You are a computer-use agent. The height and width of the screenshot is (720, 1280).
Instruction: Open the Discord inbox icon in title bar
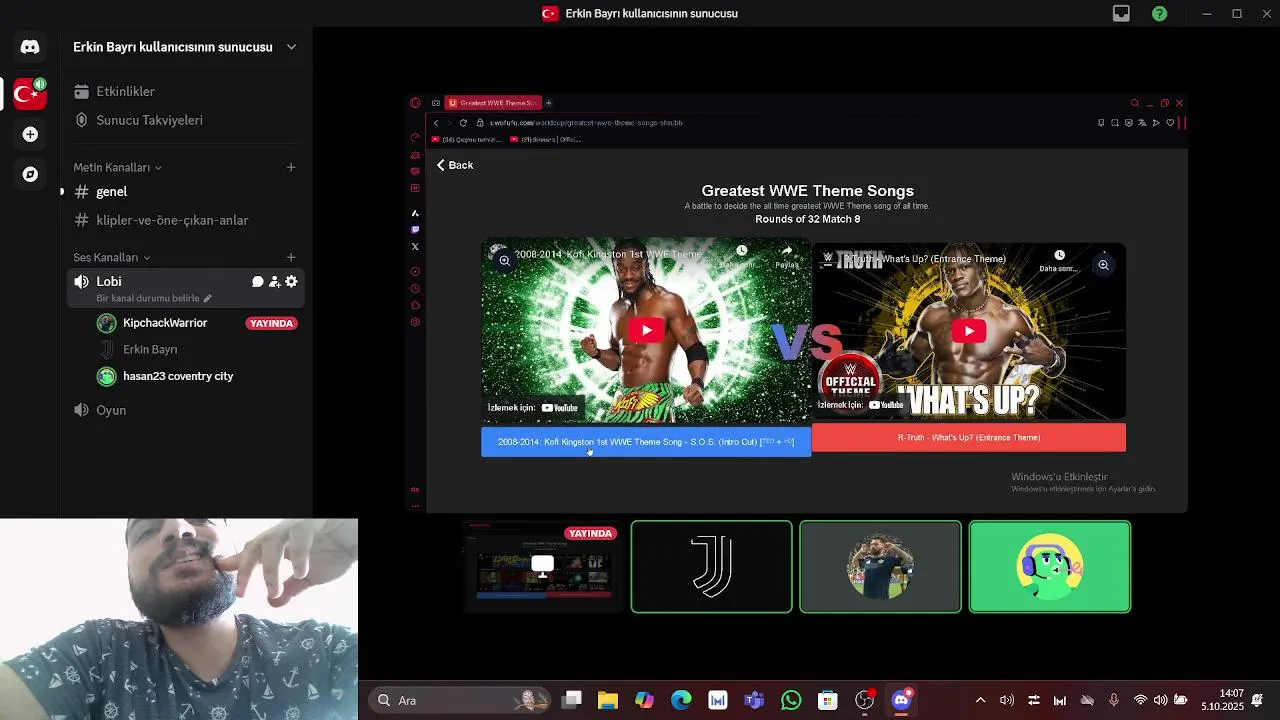pyautogui.click(x=1121, y=14)
